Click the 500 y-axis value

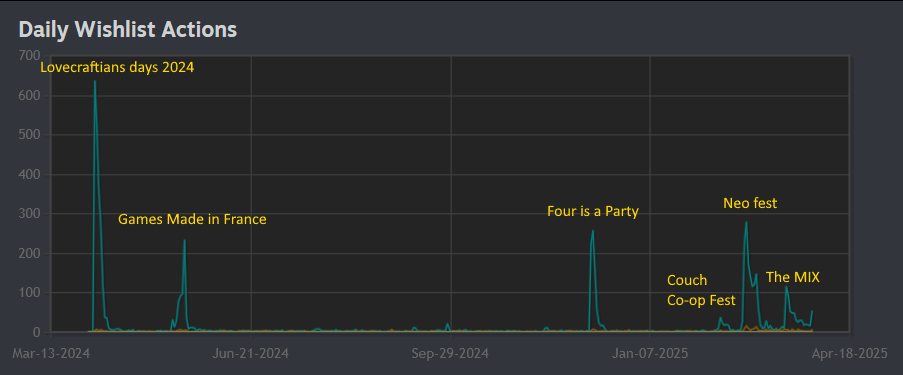pyautogui.click(x=30, y=135)
